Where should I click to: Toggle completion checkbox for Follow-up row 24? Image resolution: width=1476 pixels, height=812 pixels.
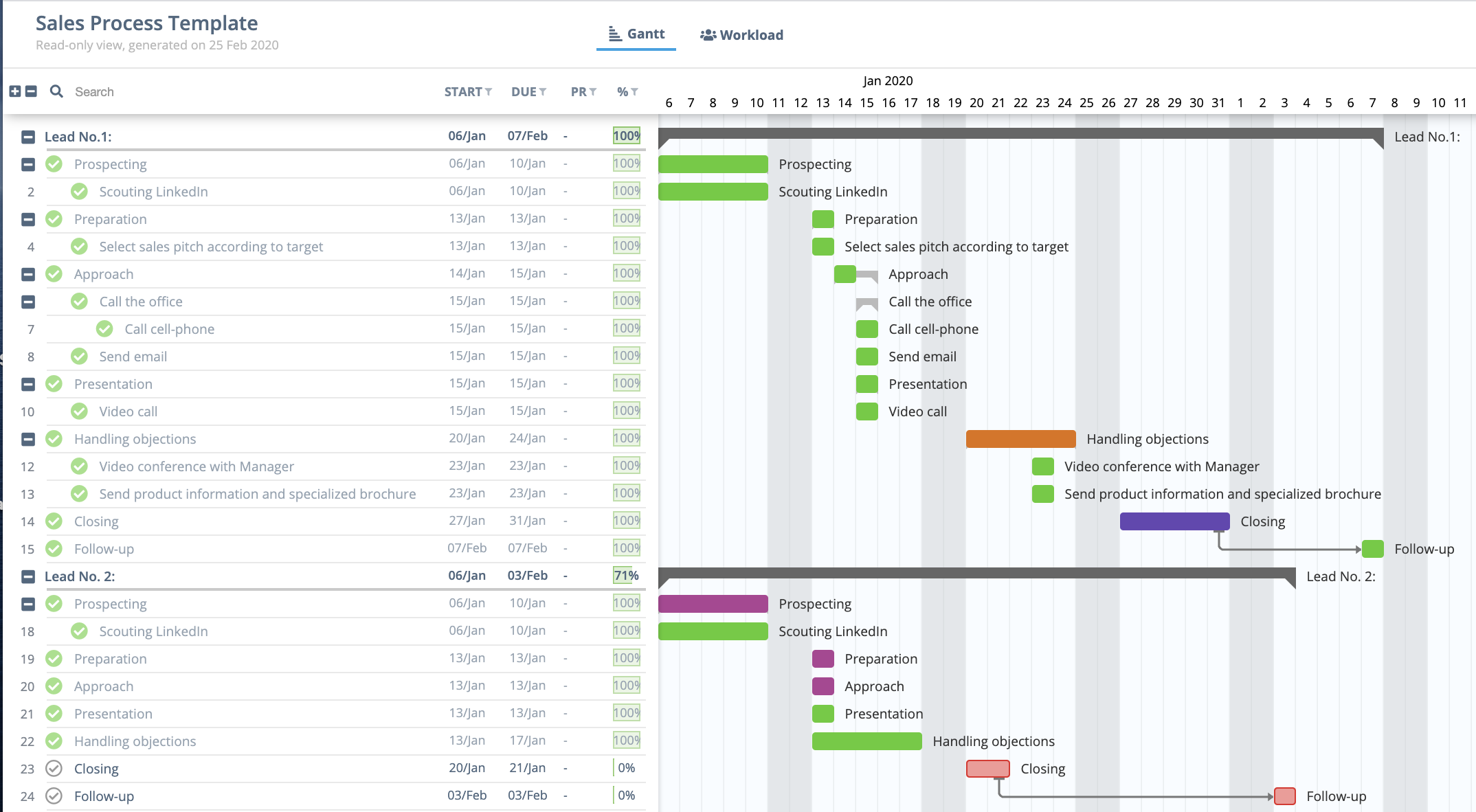point(53,796)
